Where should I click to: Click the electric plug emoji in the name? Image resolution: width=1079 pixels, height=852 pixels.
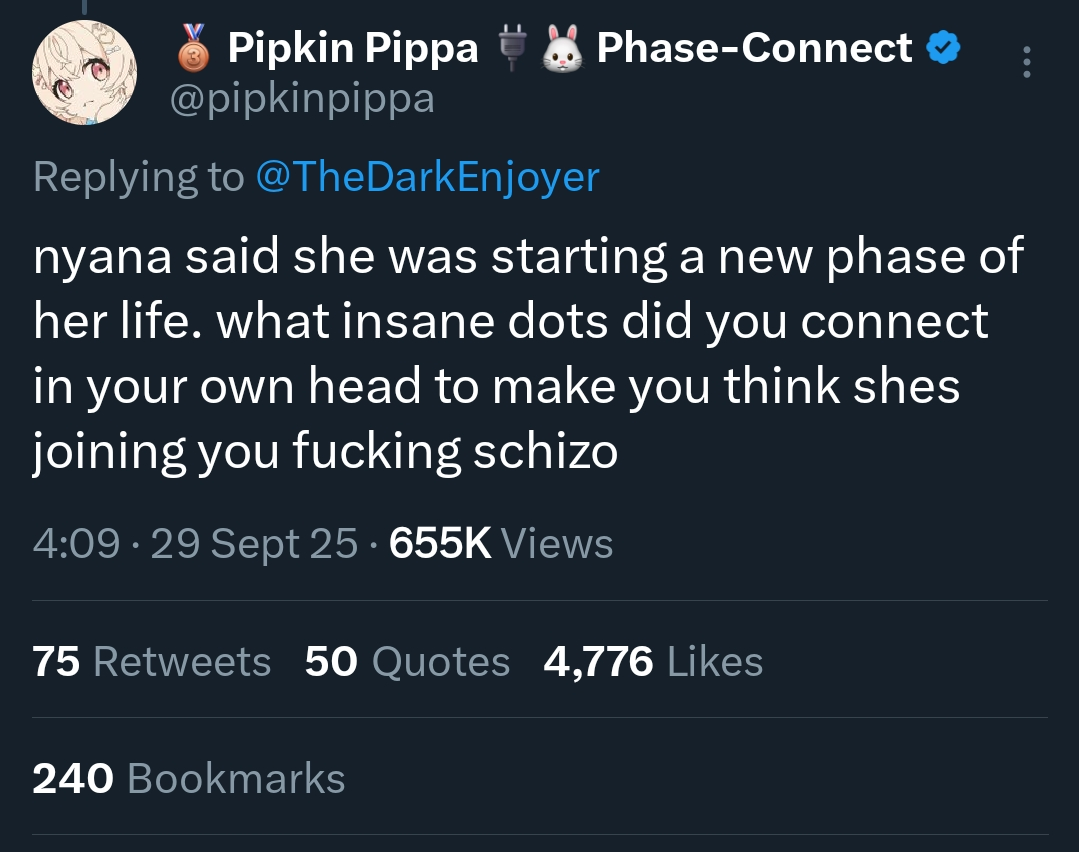(511, 48)
